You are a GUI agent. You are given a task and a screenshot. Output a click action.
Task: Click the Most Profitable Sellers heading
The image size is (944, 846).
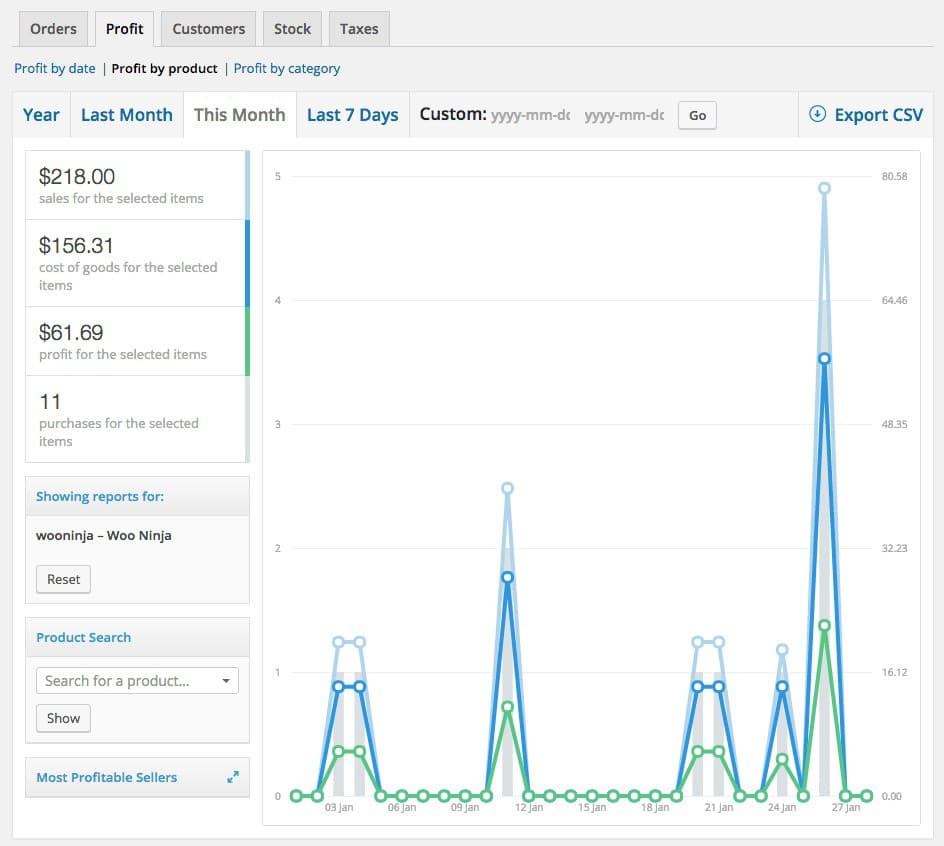(107, 777)
